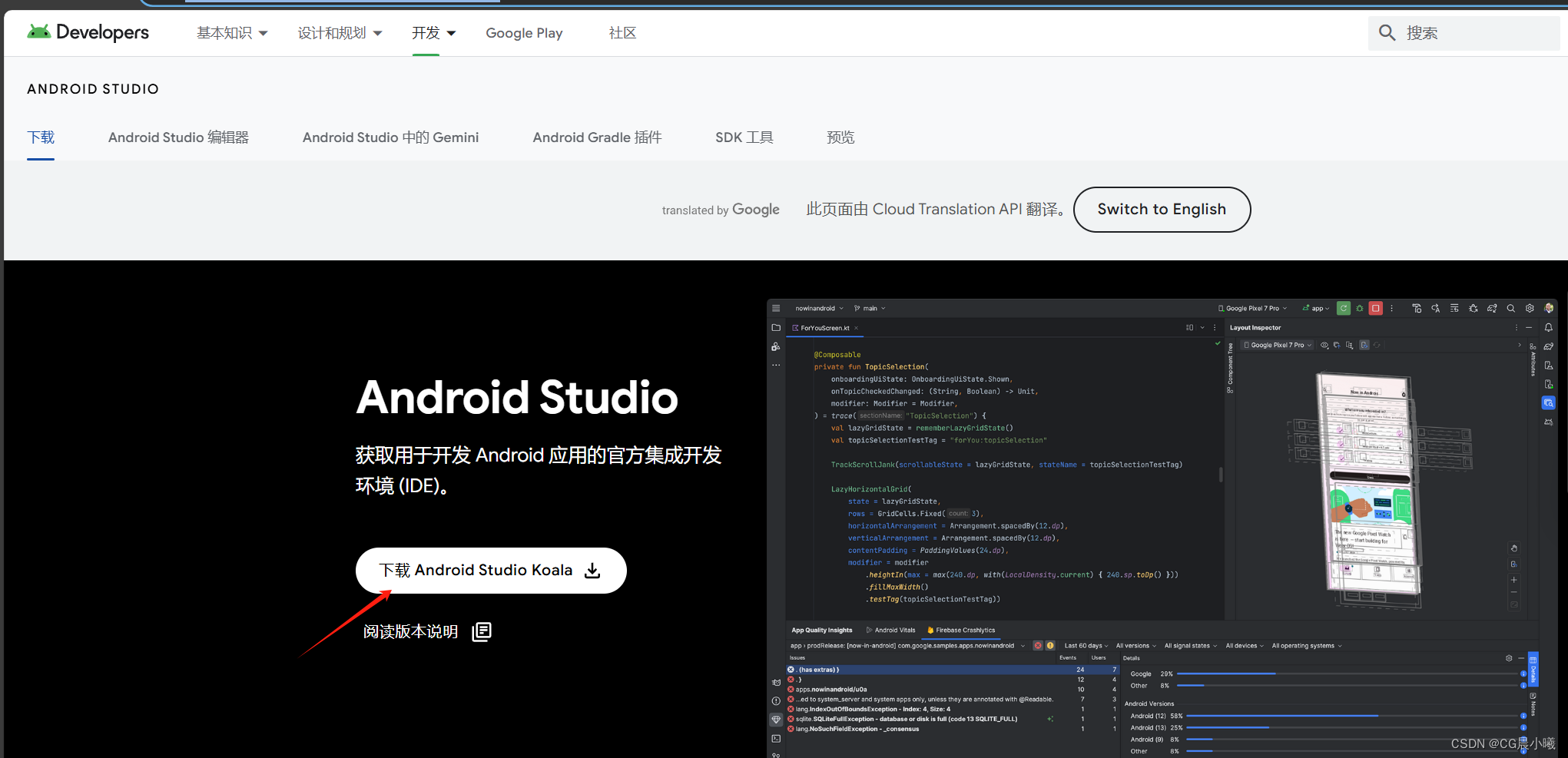Open Project folder tool window icon
The height and width of the screenshot is (758, 1568).
[x=776, y=327]
